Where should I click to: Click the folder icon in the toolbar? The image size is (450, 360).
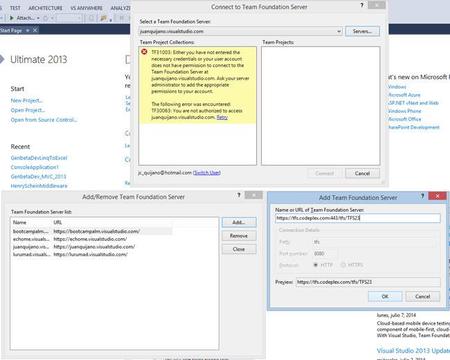[104, 18]
